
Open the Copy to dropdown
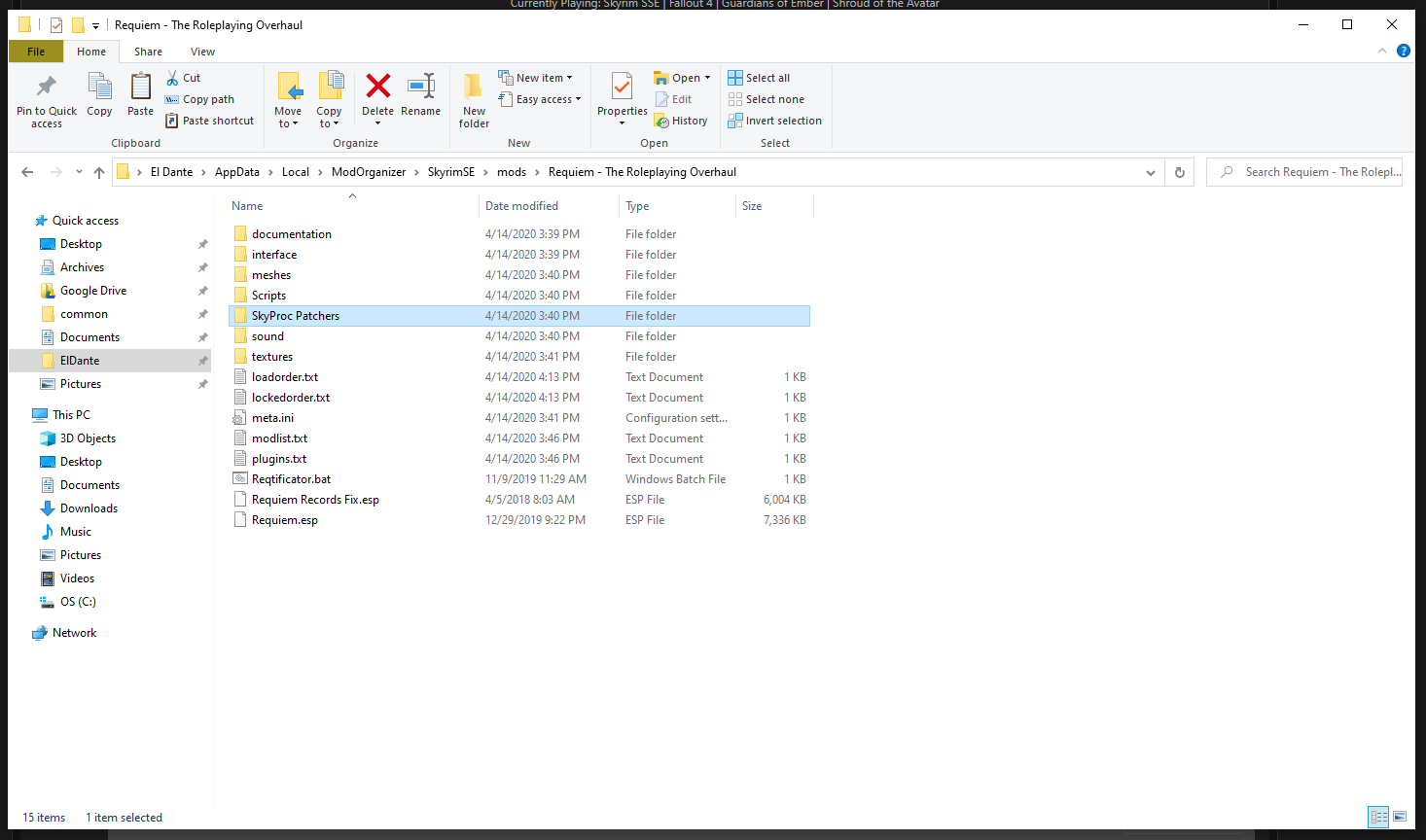(x=330, y=99)
